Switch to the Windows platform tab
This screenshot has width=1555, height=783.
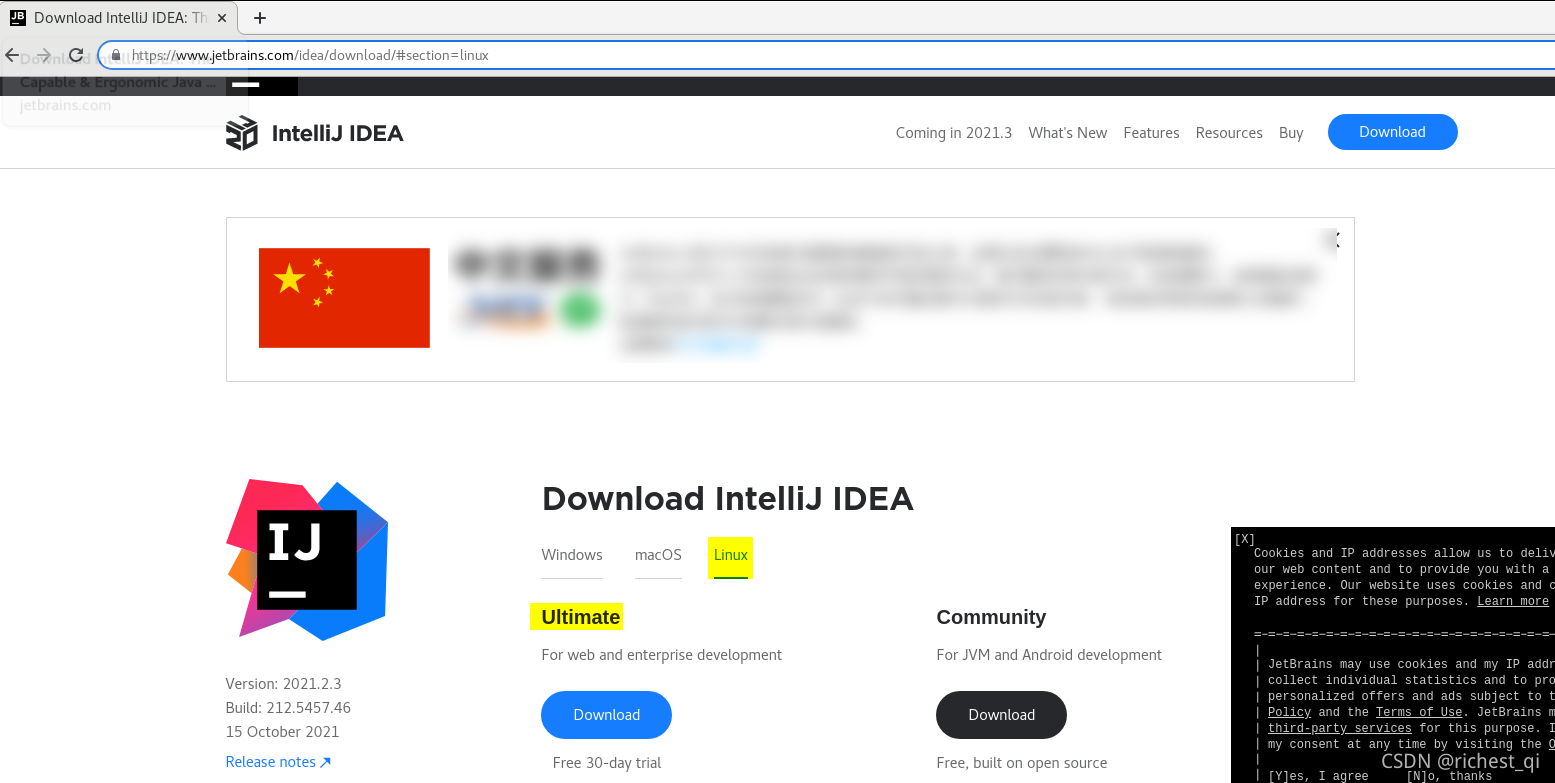pos(572,555)
